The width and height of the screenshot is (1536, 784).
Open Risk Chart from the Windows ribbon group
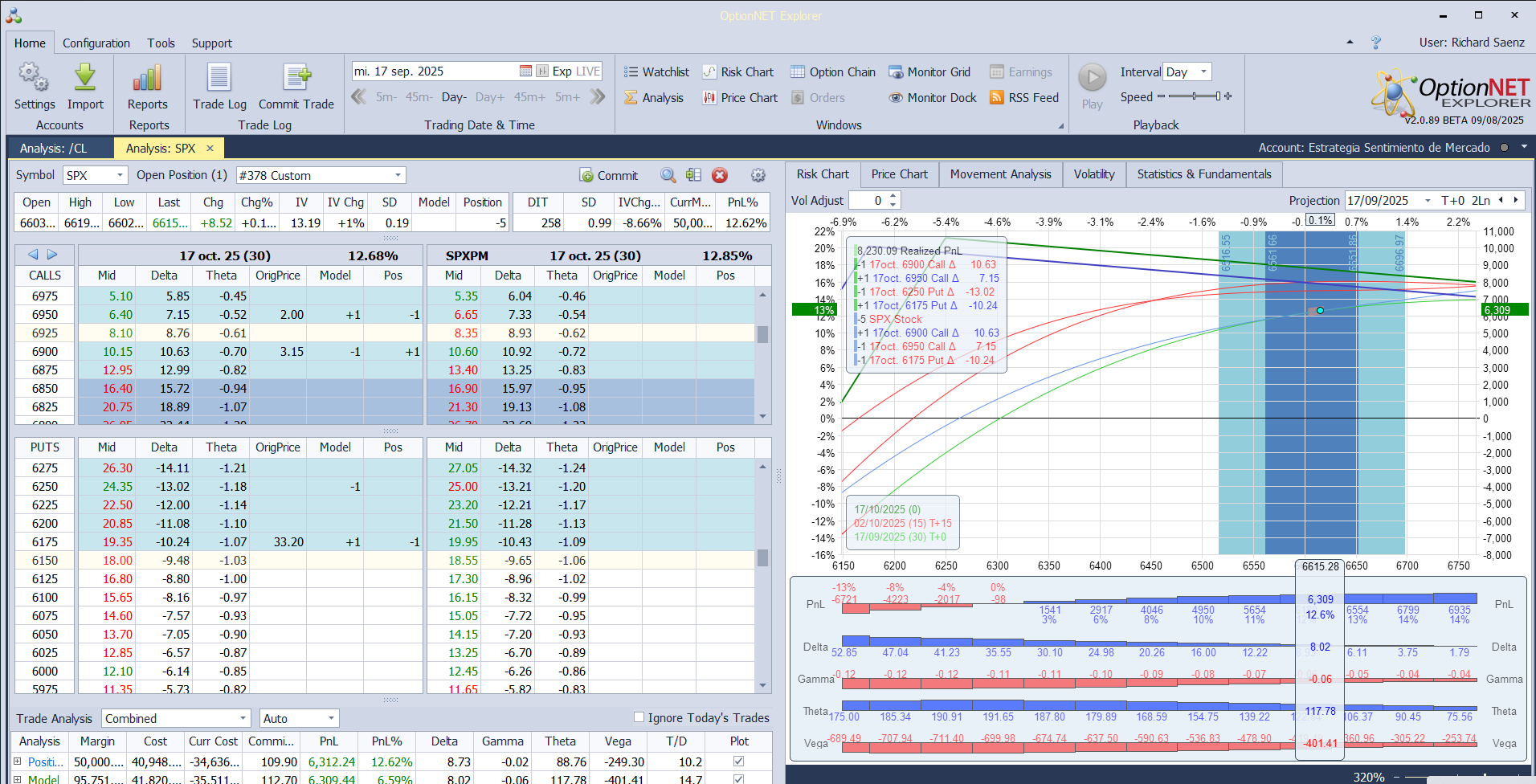coord(738,71)
